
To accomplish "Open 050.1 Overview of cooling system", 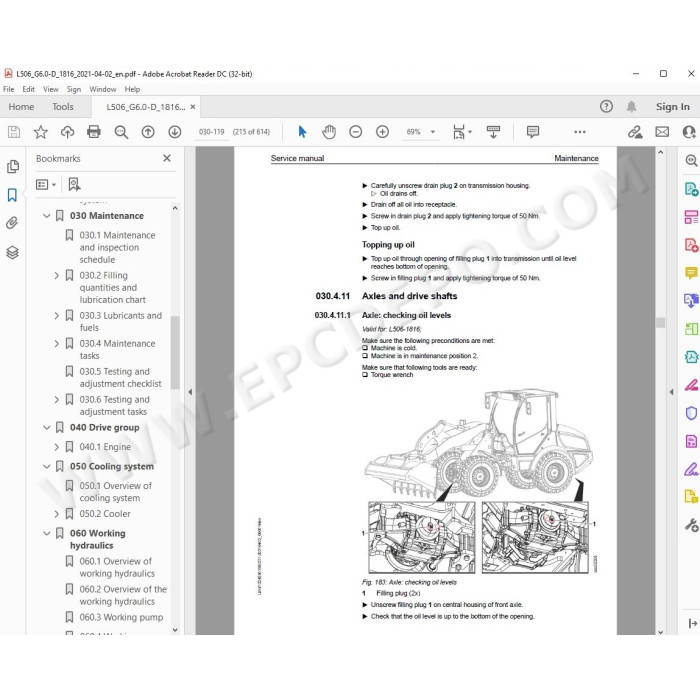I will click(116, 492).
